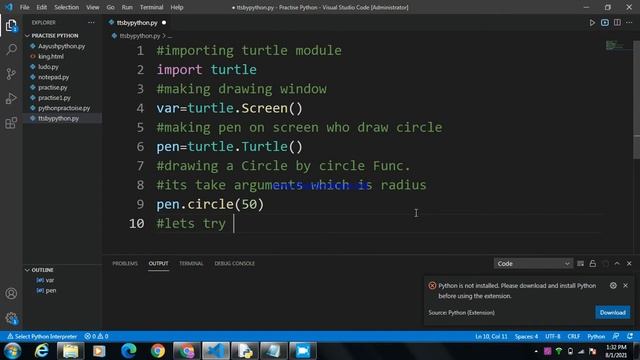The image size is (640, 360).
Task: Click Select Python Interpreter in status bar
Action: [x=42, y=336]
